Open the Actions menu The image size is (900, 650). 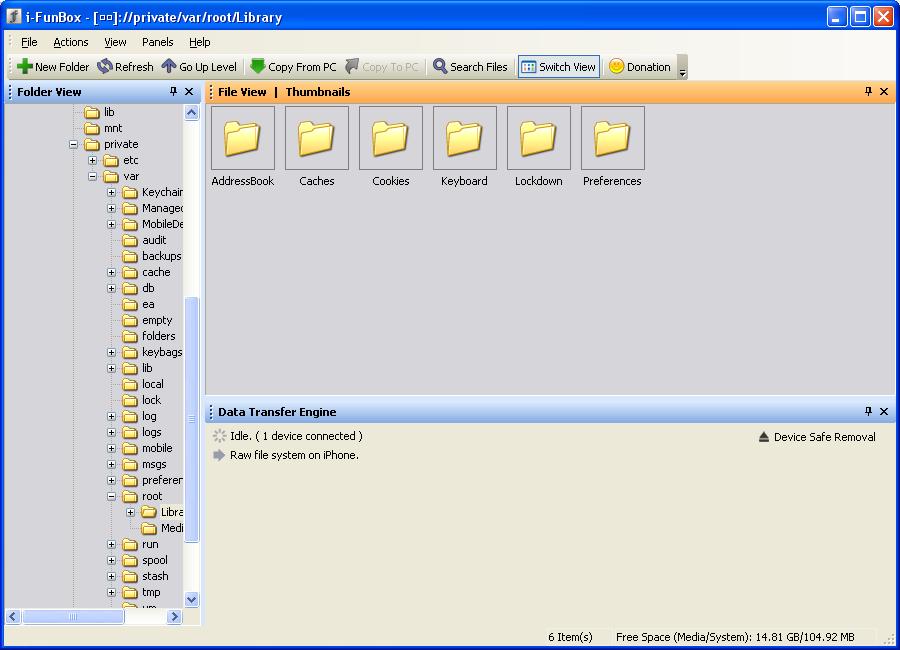point(71,42)
